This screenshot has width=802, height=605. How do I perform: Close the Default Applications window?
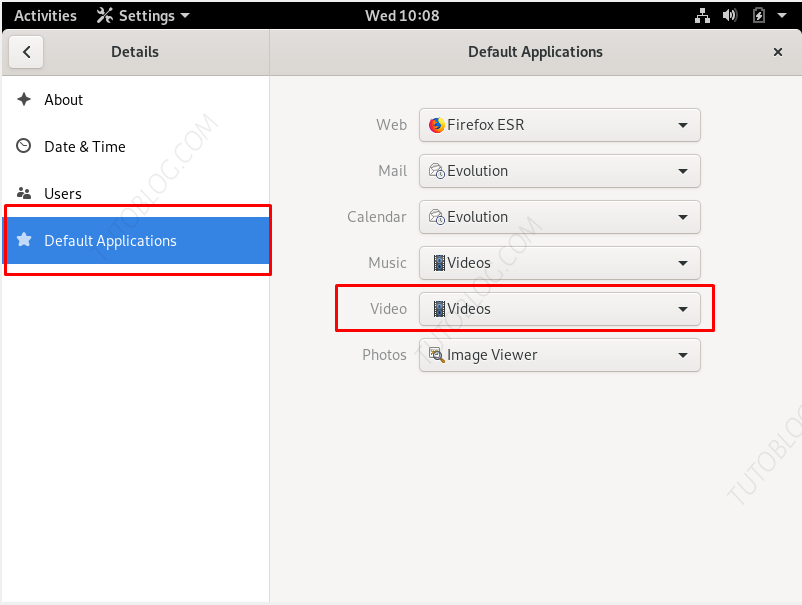777,52
